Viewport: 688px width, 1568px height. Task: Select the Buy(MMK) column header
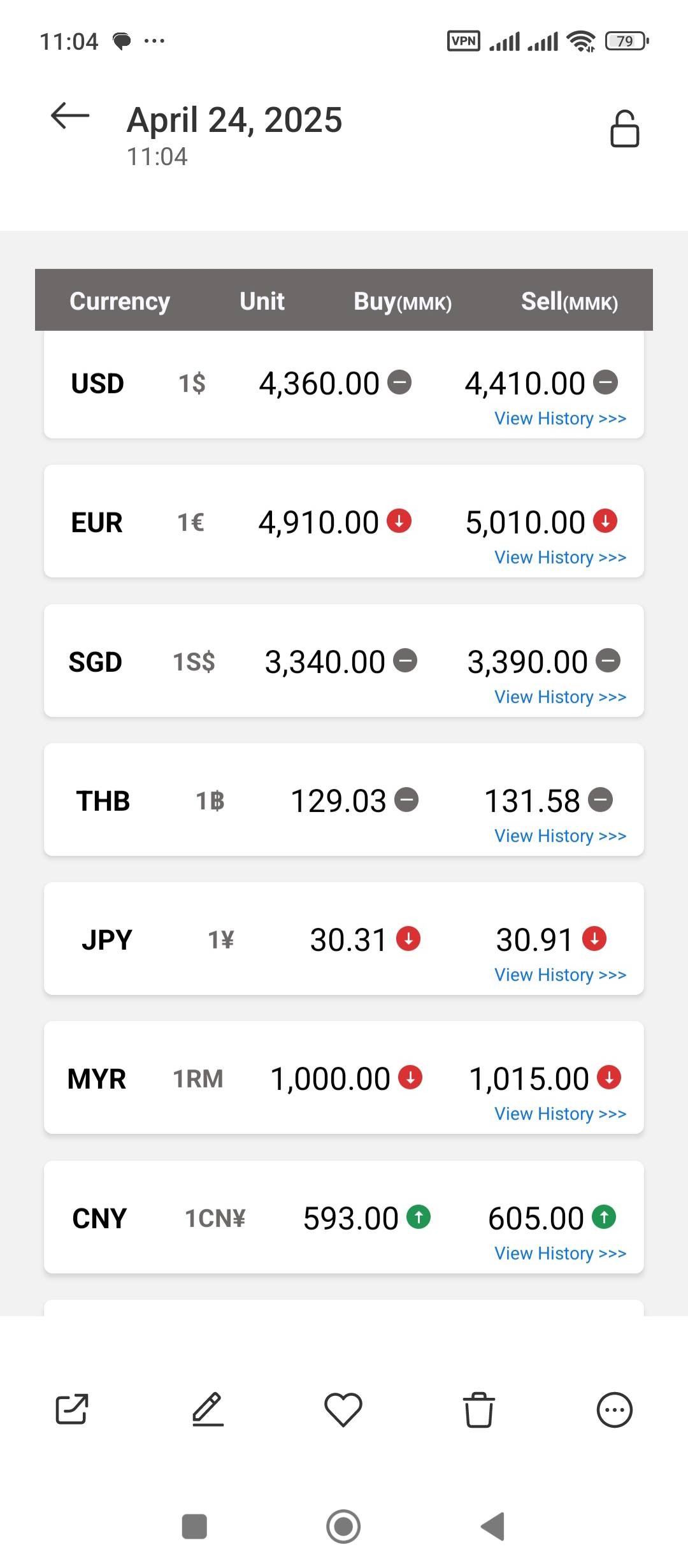click(403, 301)
